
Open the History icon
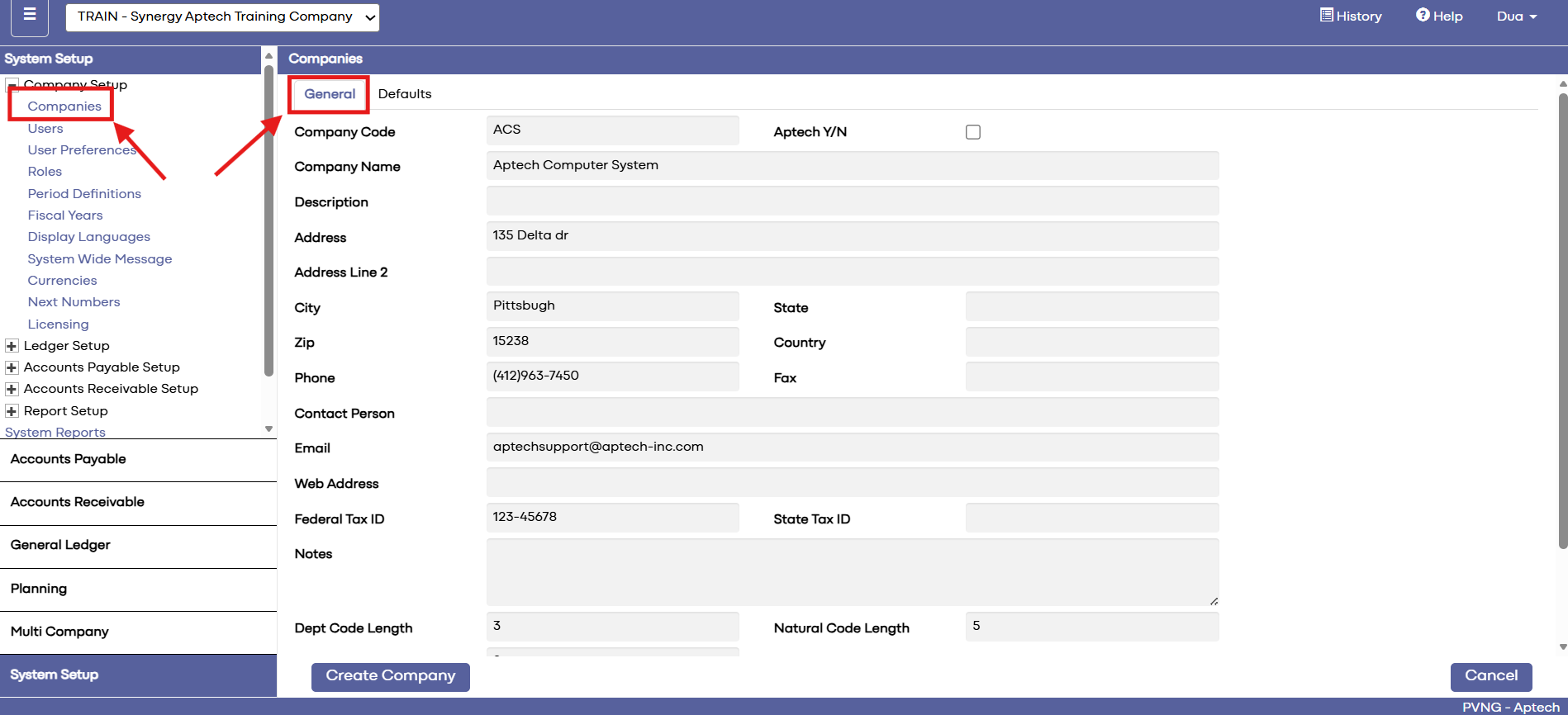click(1326, 16)
